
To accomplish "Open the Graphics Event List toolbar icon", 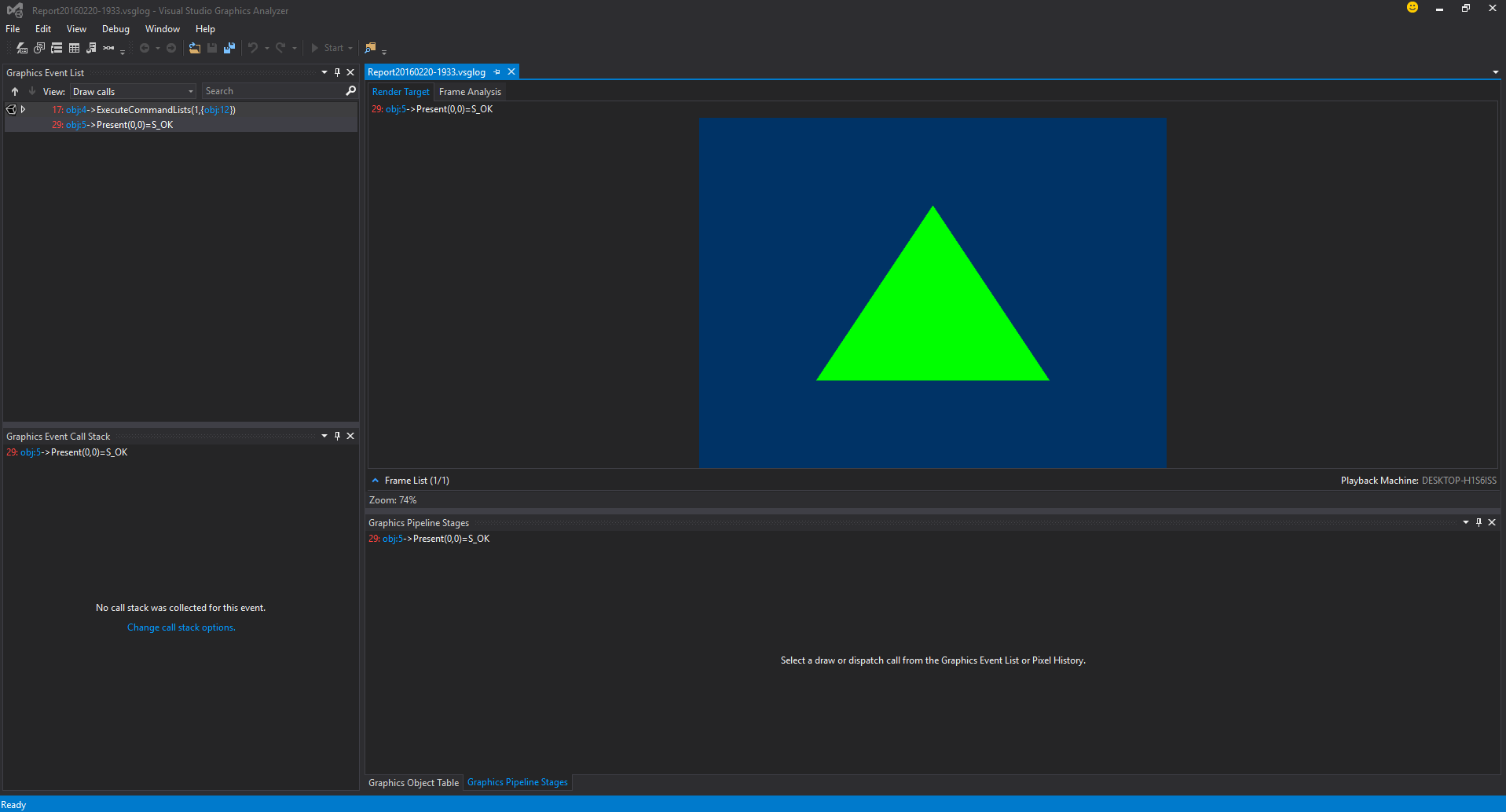I will pos(21,48).
